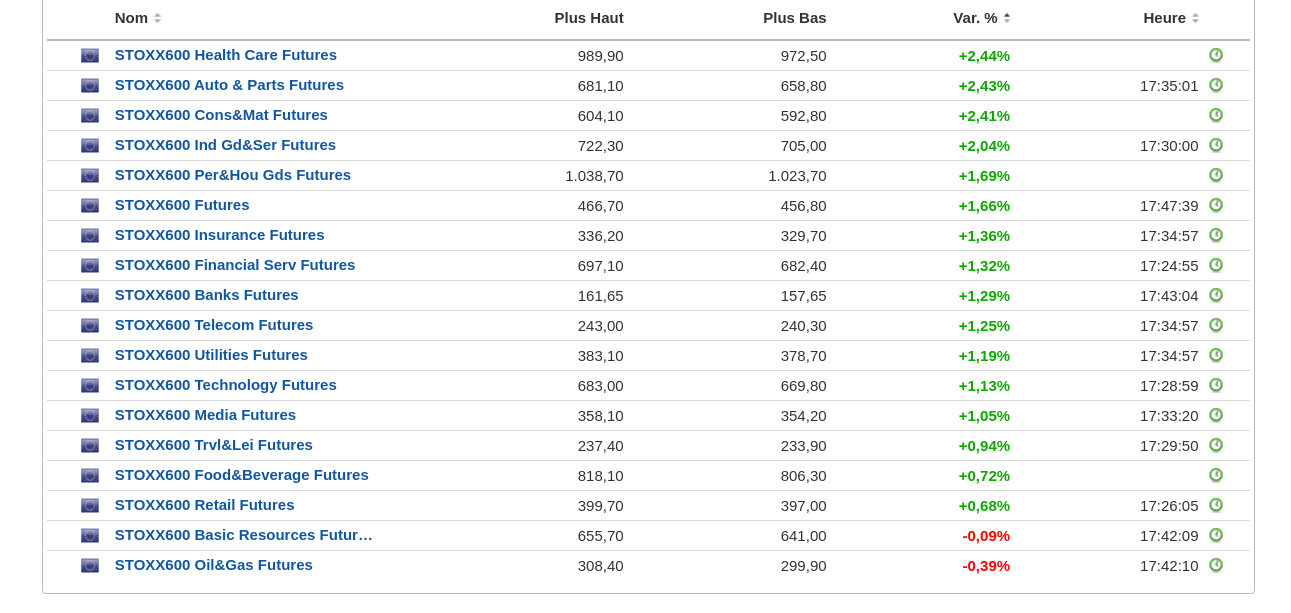
Task: Click the flag icon beside STOXX600 Banks Futures
Action: point(90,296)
